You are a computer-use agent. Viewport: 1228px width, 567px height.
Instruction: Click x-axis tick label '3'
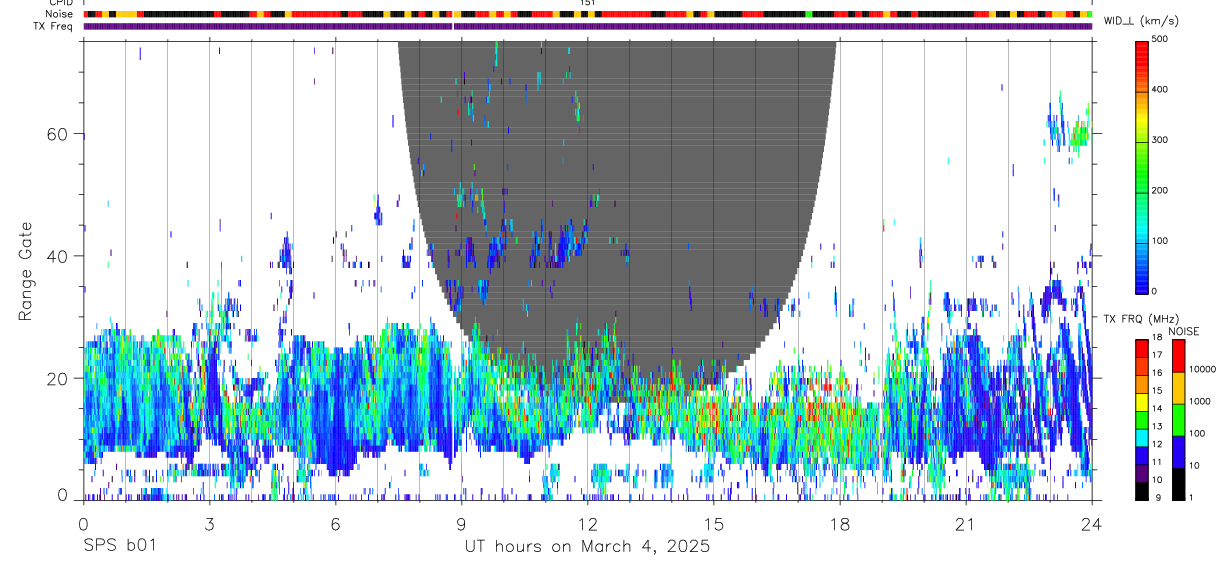pyautogui.click(x=209, y=523)
